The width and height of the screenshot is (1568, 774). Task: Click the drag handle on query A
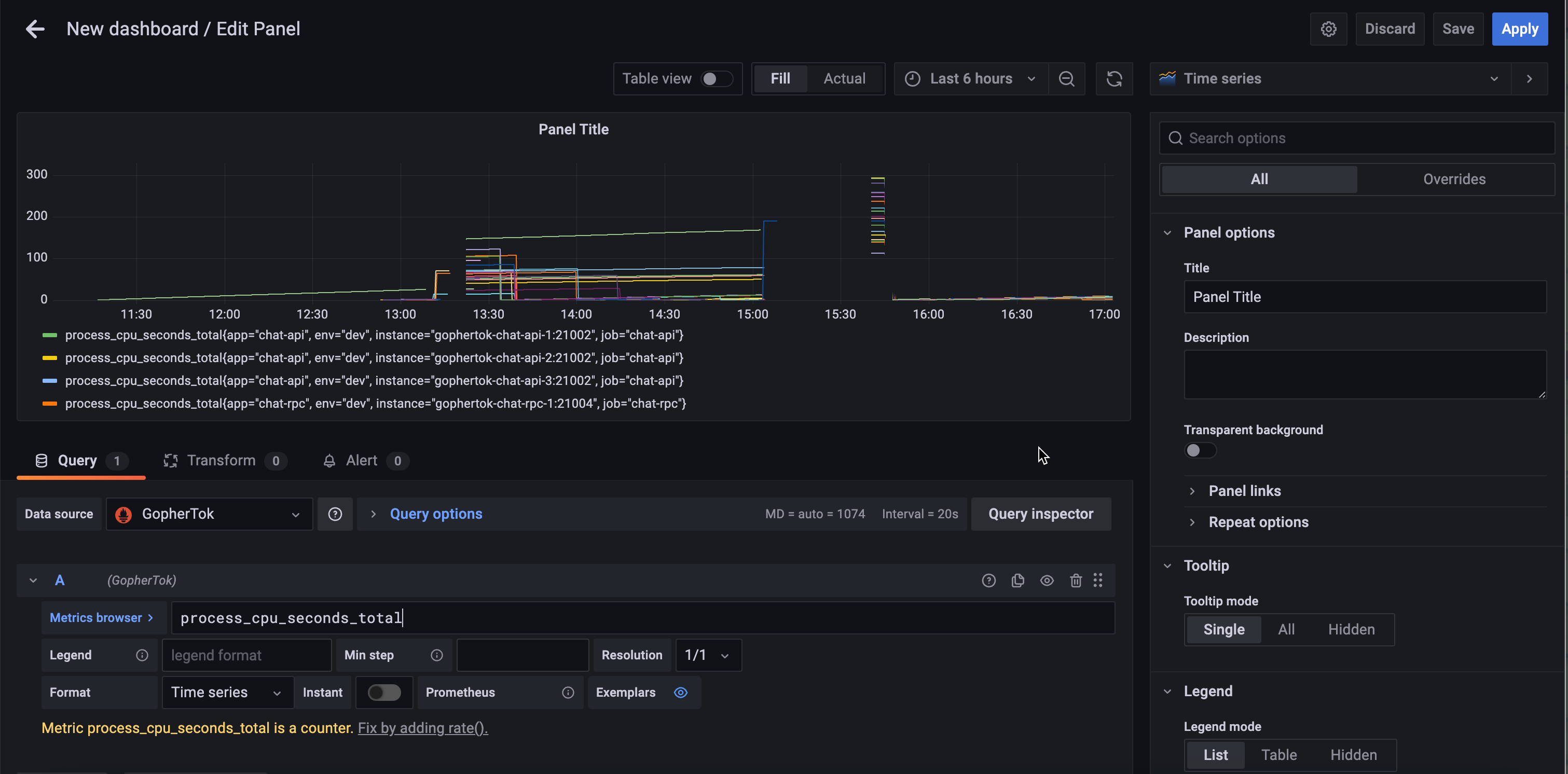point(1097,580)
